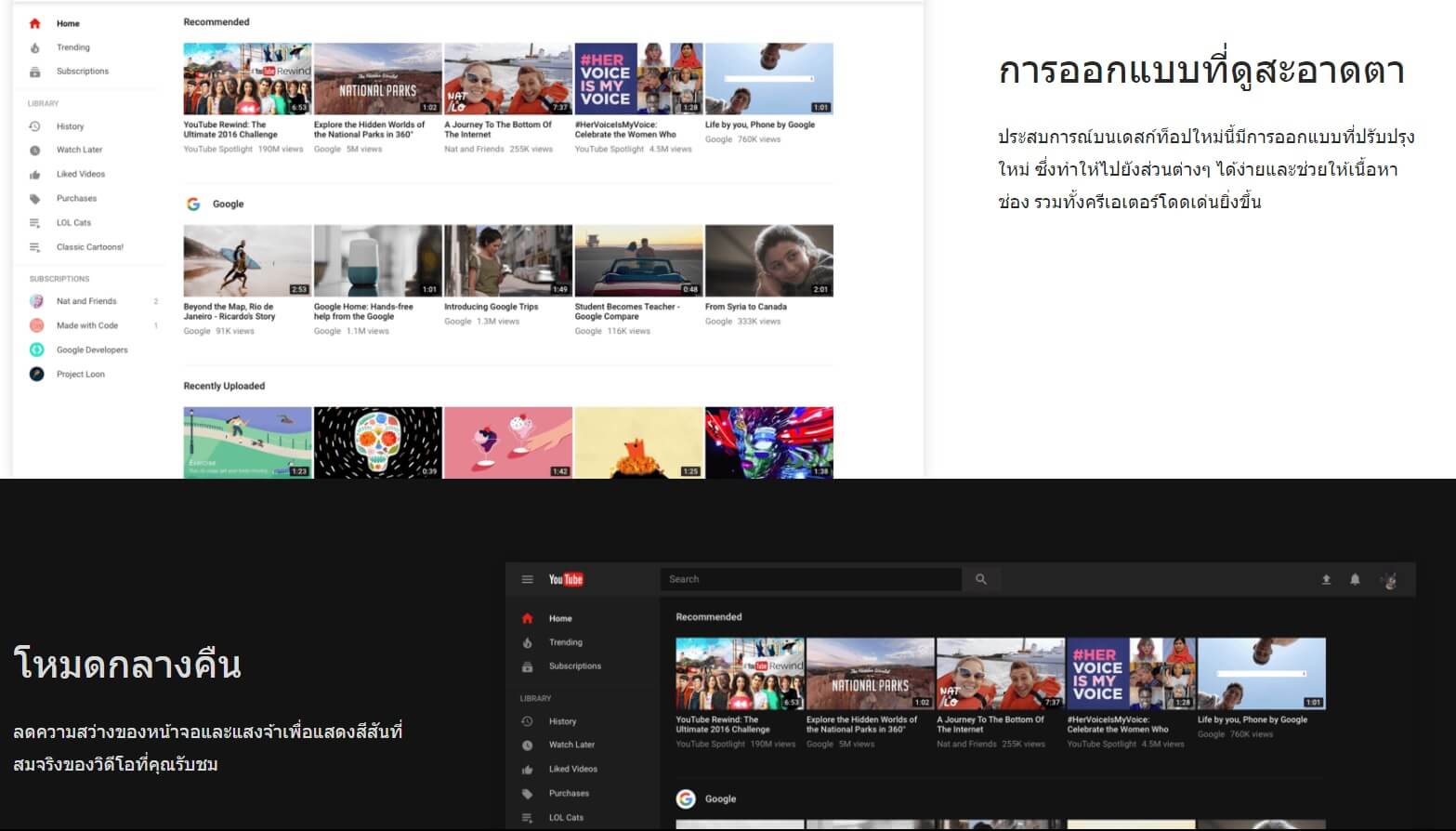Select the Home icon in the light sidebar
1456x831 pixels.
click(x=35, y=22)
